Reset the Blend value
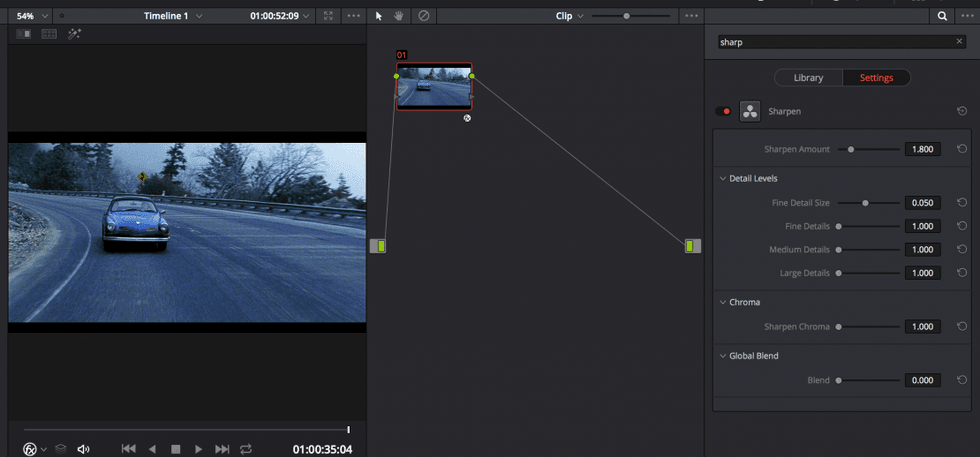The height and width of the screenshot is (457, 980). pyautogui.click(x=962, y=380)
